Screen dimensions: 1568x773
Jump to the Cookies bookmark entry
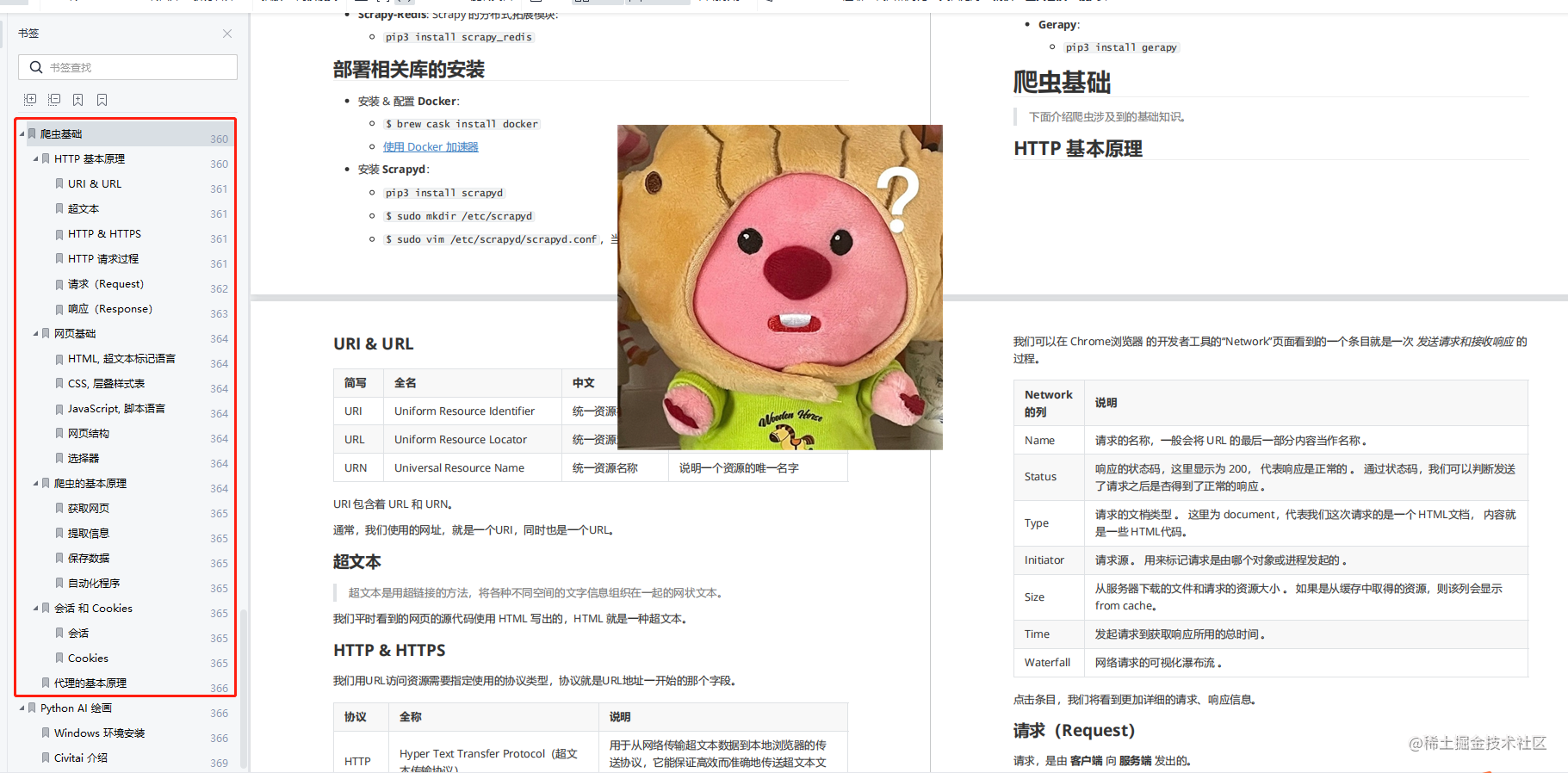[x=88, y=658]
